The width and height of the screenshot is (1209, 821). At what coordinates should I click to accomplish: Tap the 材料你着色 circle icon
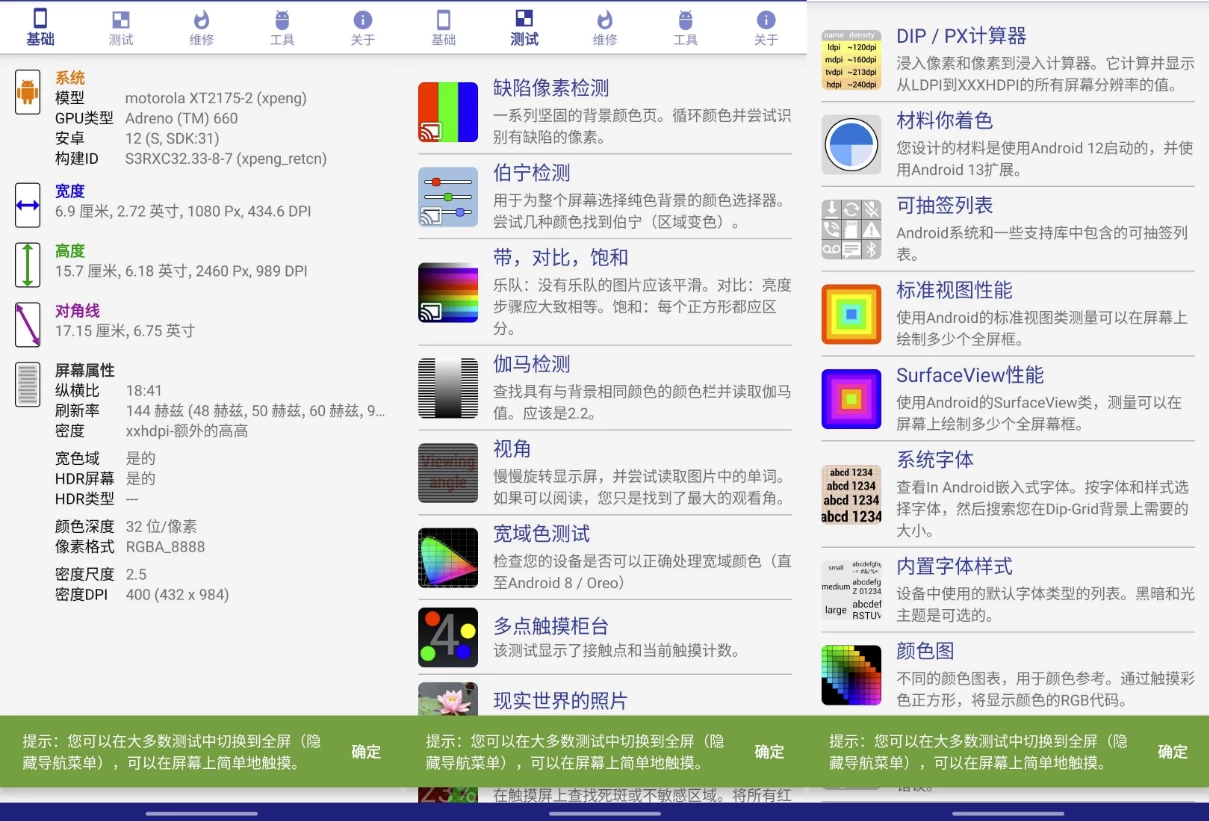click(851, 145)
